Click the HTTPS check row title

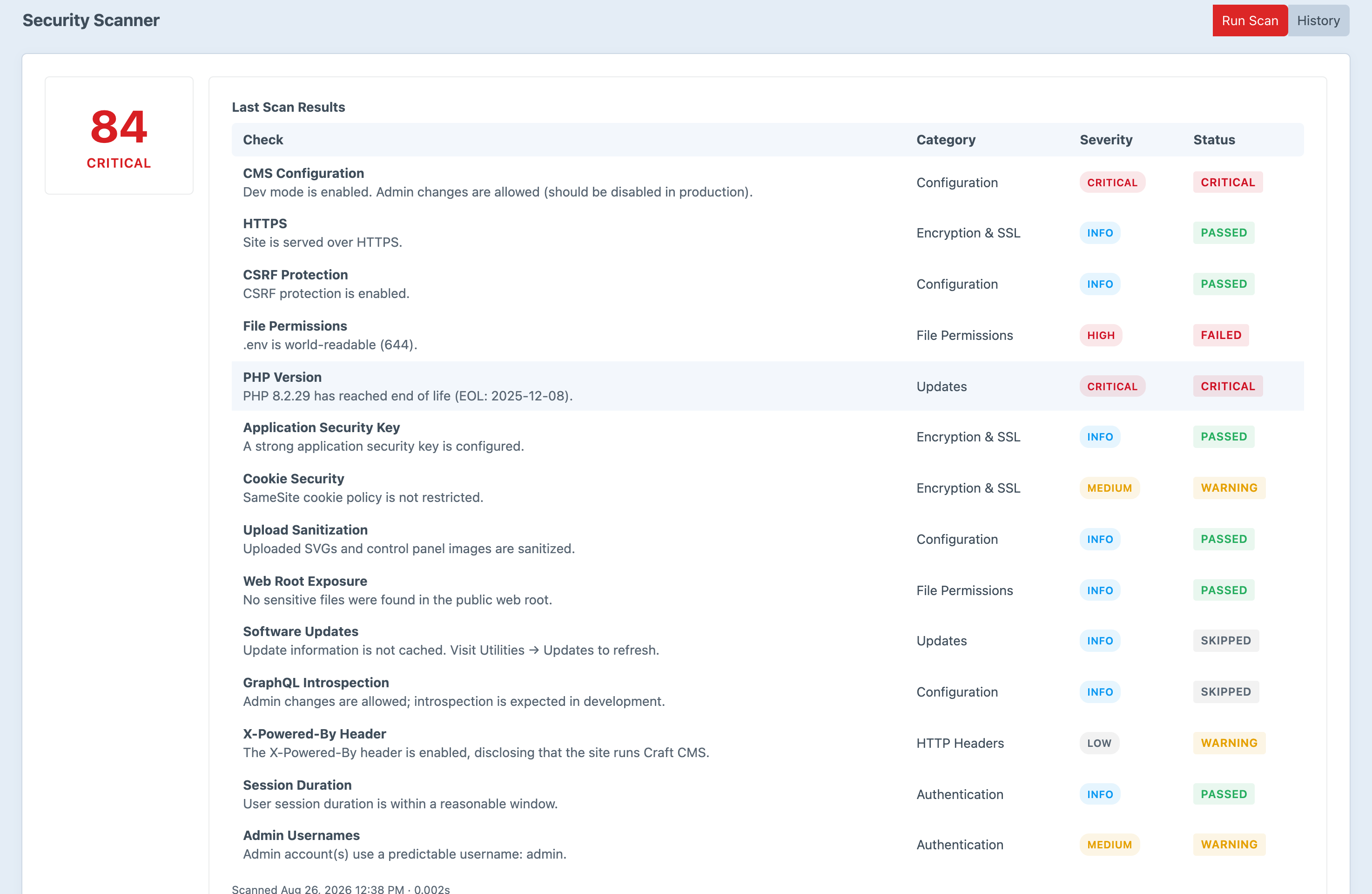[x=265, y=223]
